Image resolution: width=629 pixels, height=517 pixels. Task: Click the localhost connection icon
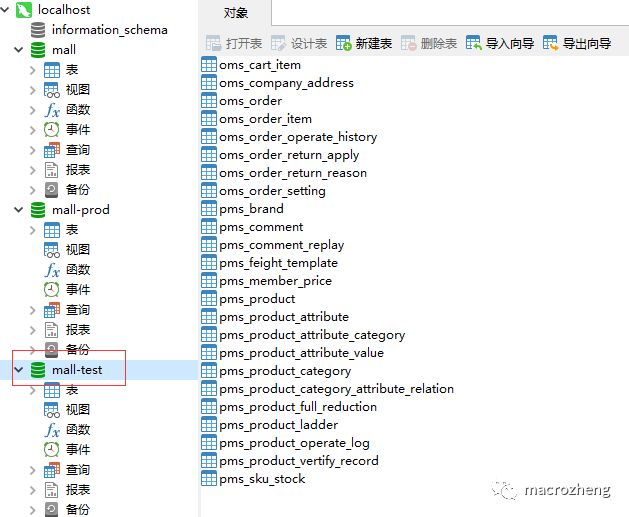(24, 10)
